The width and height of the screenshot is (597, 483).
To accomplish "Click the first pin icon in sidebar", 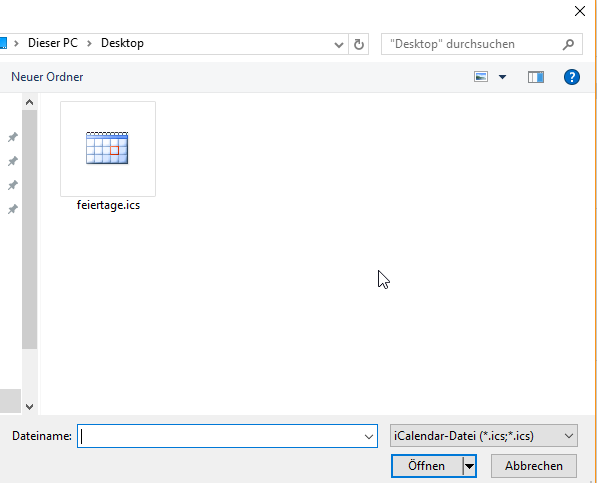I will [13, 137].
